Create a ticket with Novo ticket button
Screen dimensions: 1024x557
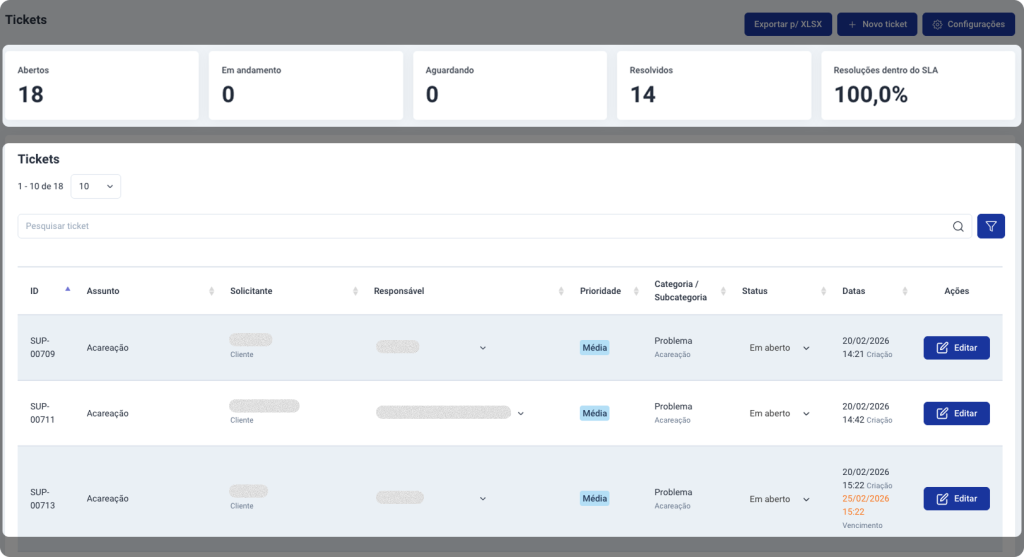(x=877, y=24)
